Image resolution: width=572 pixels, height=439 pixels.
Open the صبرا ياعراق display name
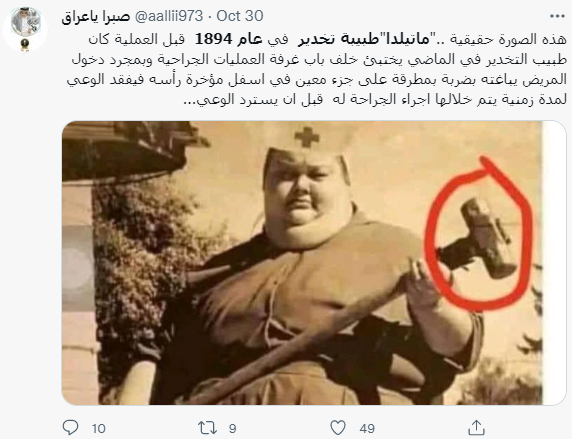click(x=96, y=17)
